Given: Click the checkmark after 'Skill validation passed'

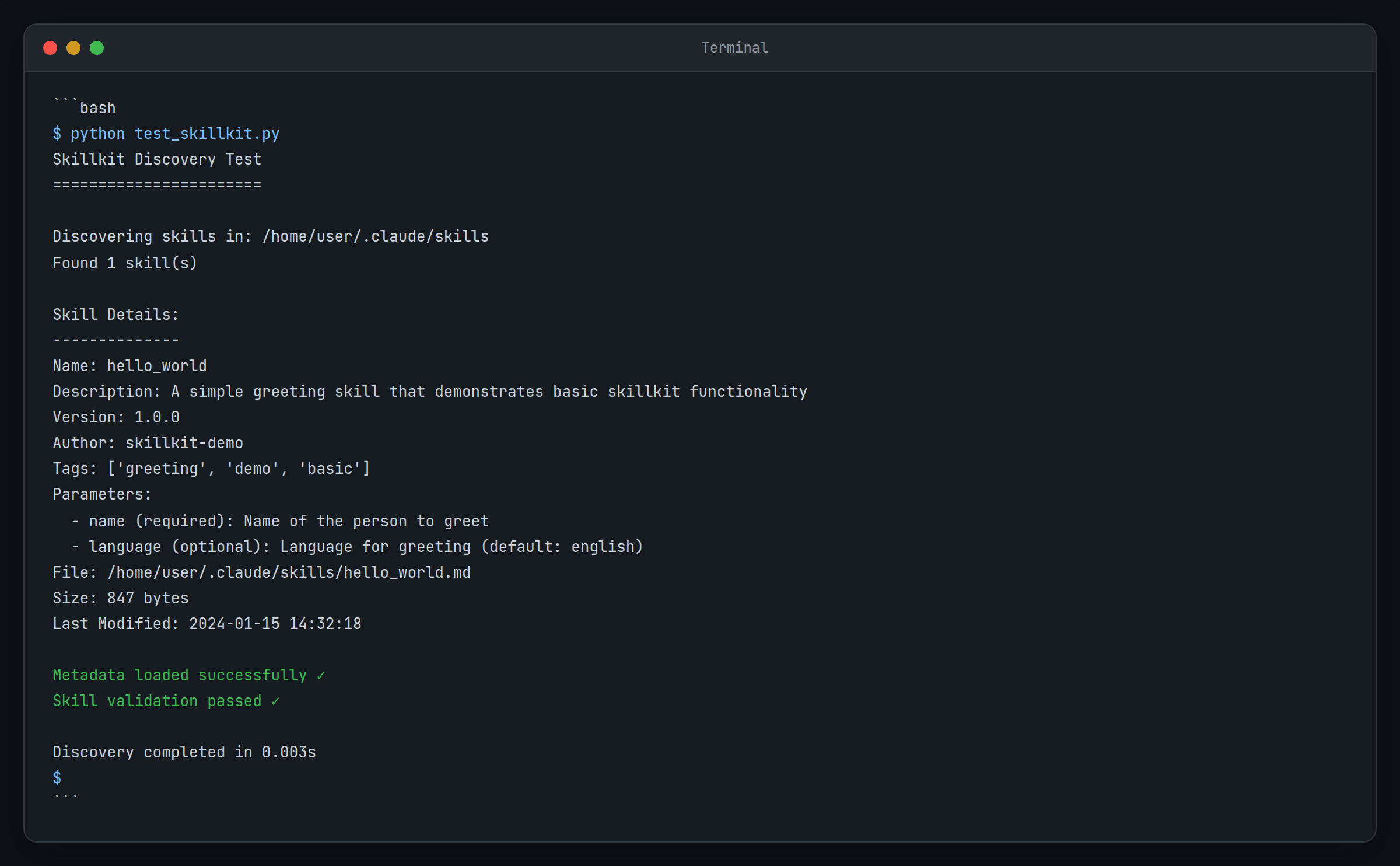Looking at the screenshot, I should [x=275, y=700].
